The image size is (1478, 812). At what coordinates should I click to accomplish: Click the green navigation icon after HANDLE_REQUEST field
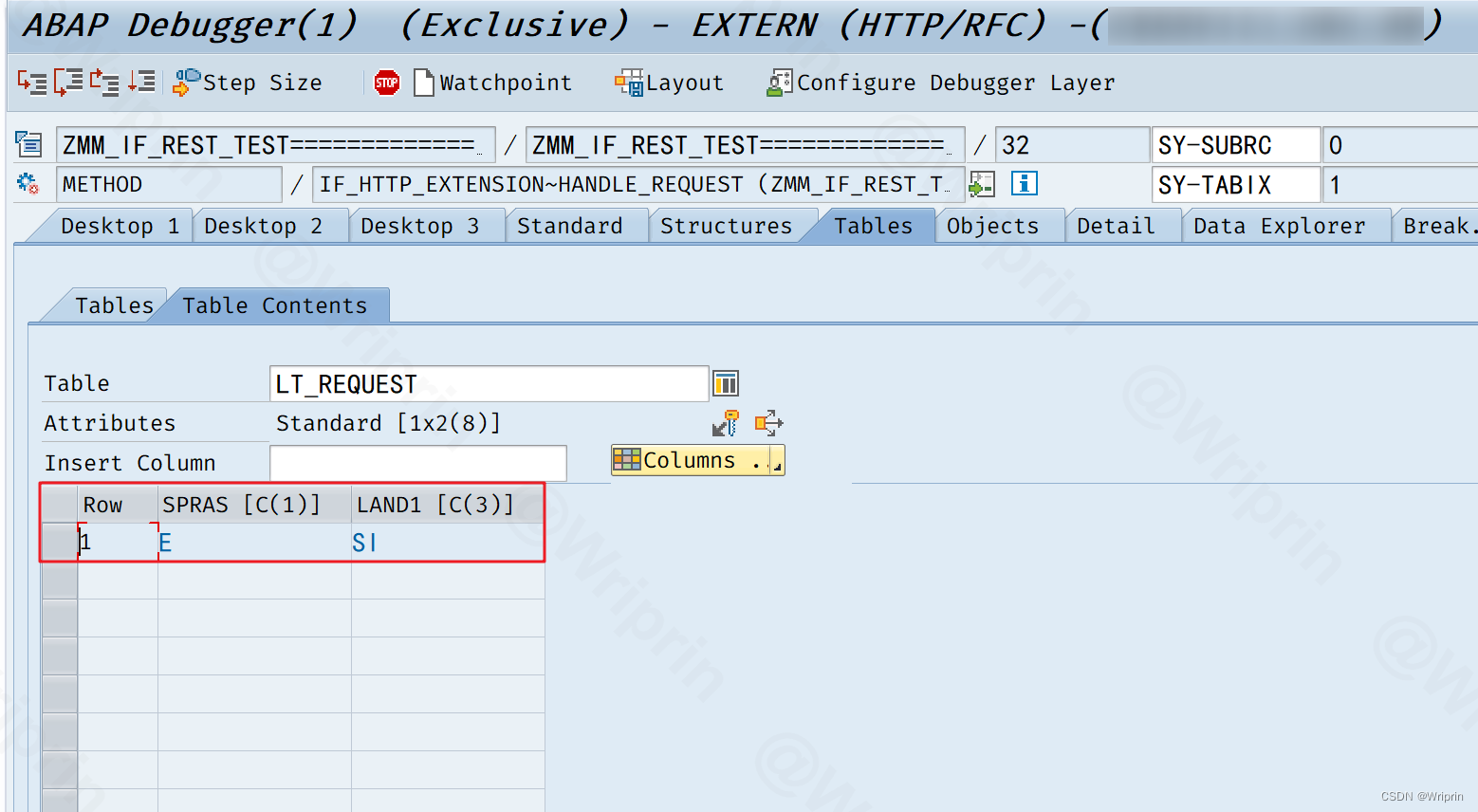tap(982, 183)
